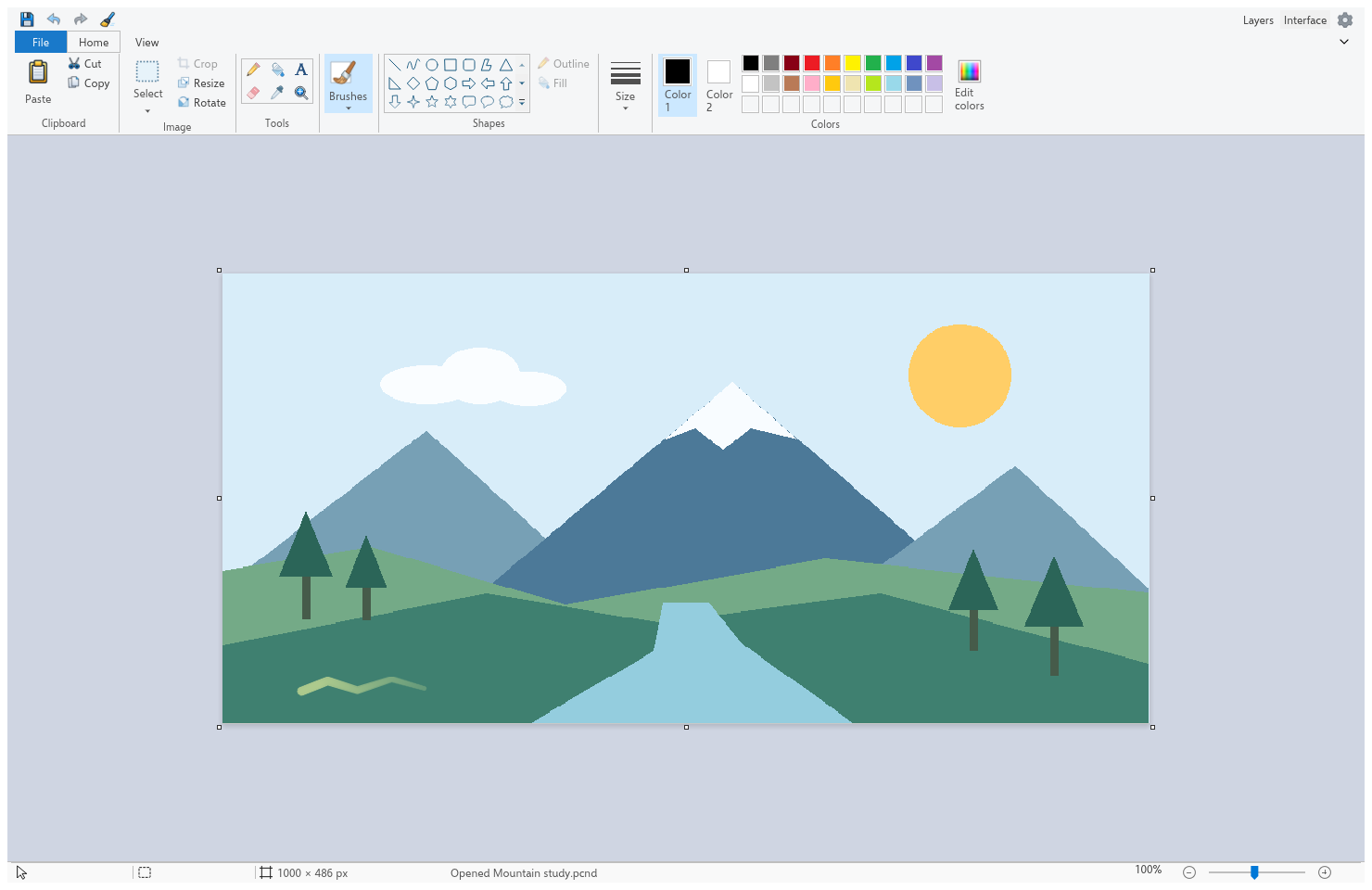Choose the five-point star shape
Viewport: 1372px width, 890px height.
point(432,102)
